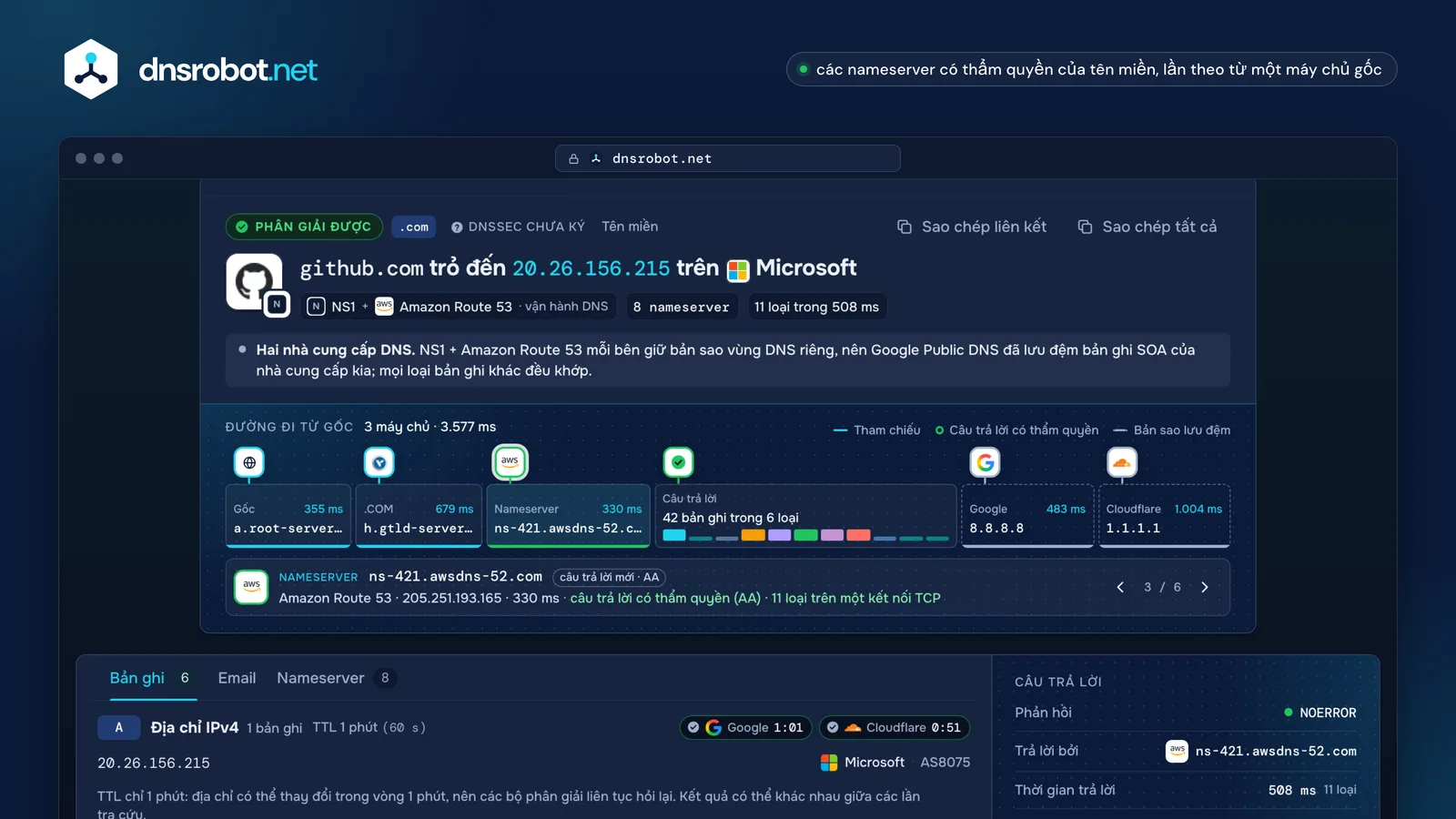Click the cyan segment in the record type bar

point(674,535)
